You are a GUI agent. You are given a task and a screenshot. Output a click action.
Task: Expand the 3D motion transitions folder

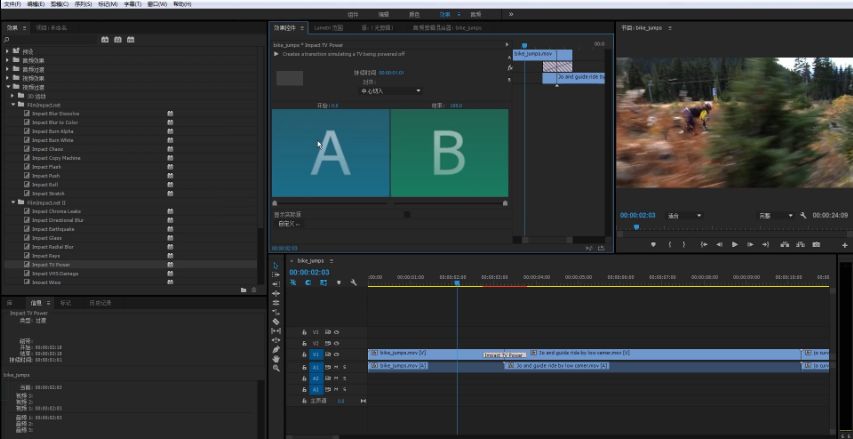[x=14, y=96]
